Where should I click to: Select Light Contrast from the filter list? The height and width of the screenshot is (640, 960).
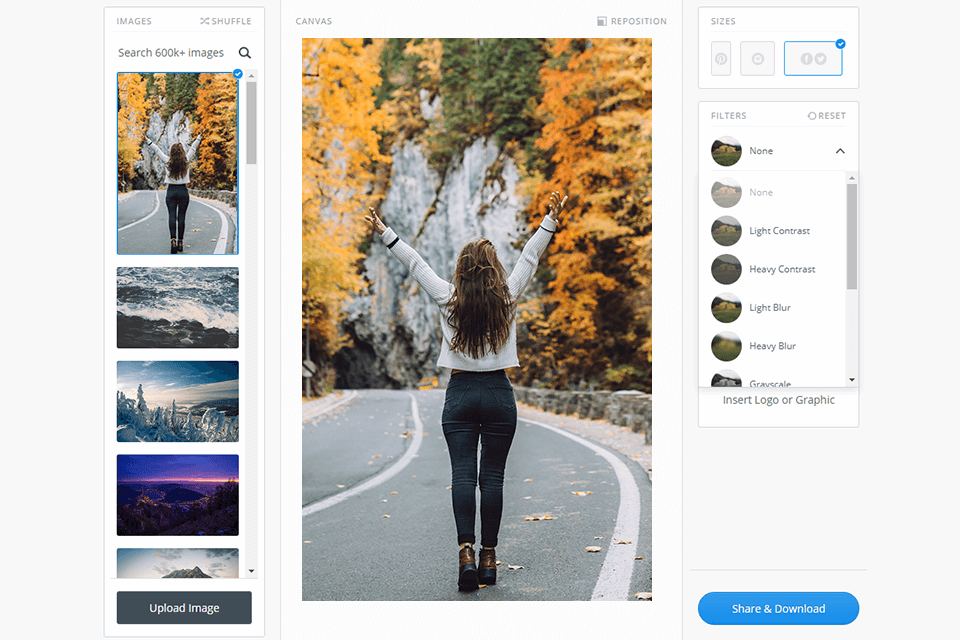click(x=779, y=231)
